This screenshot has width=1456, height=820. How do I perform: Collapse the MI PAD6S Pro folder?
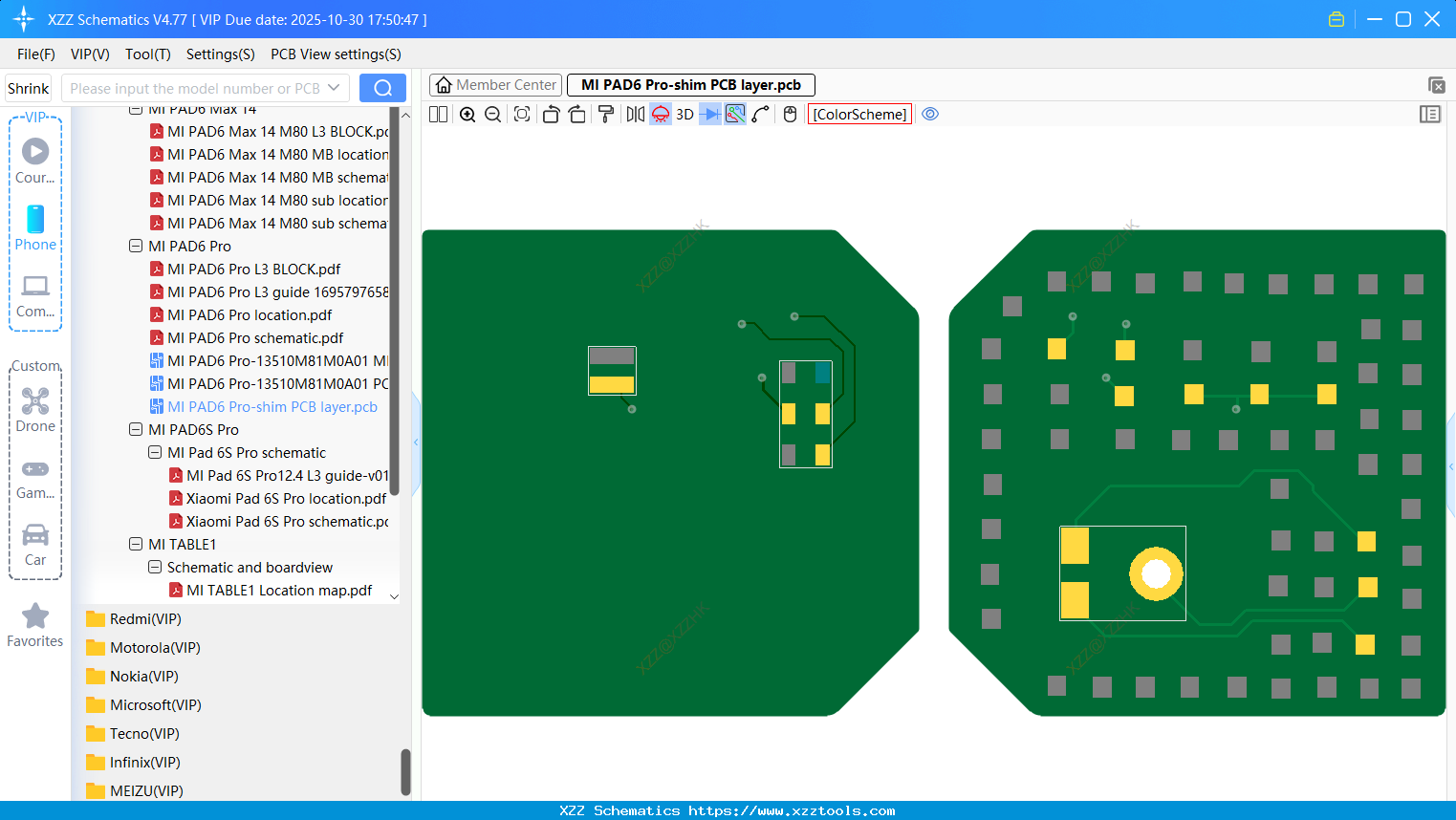coord(135,429)
